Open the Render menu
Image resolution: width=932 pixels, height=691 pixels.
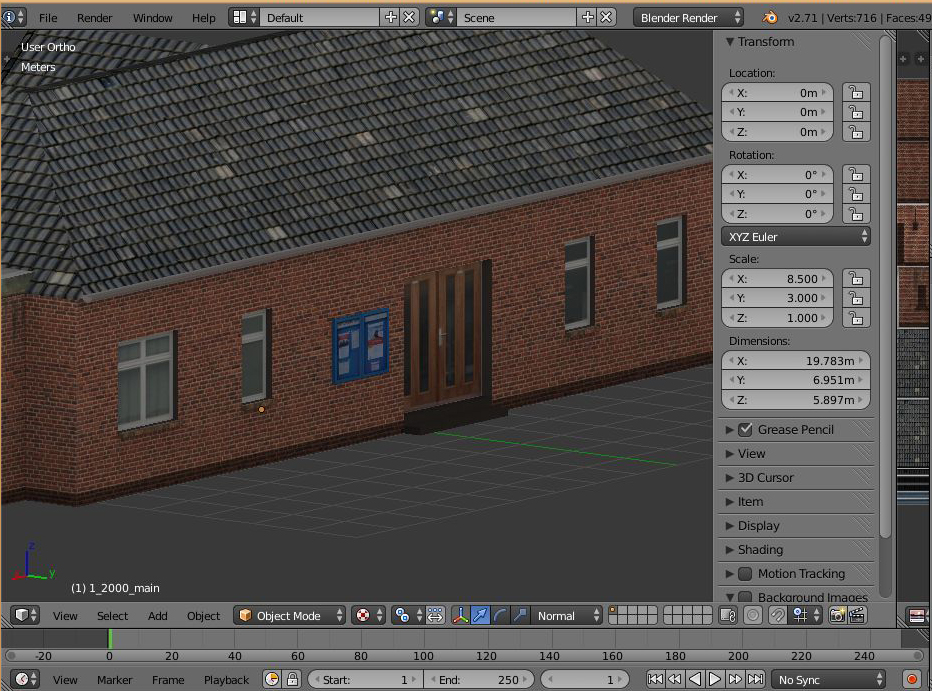click(95, 18)
